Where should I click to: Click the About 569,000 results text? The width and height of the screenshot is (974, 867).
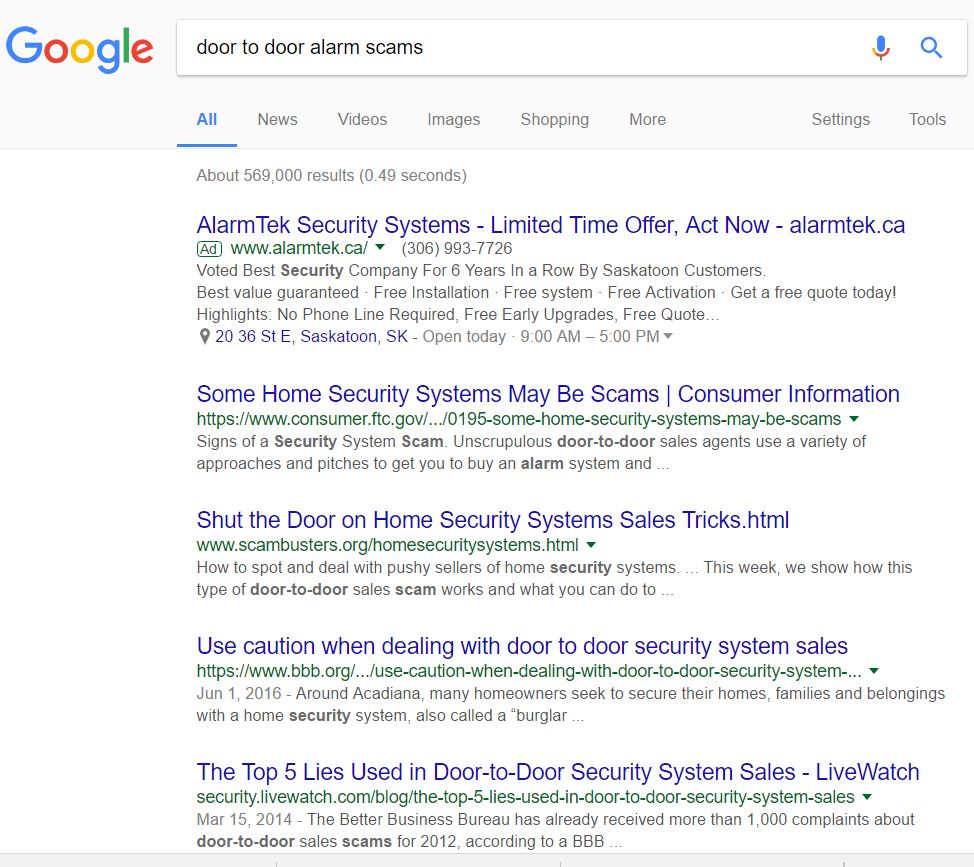click(x=331, y=176)
